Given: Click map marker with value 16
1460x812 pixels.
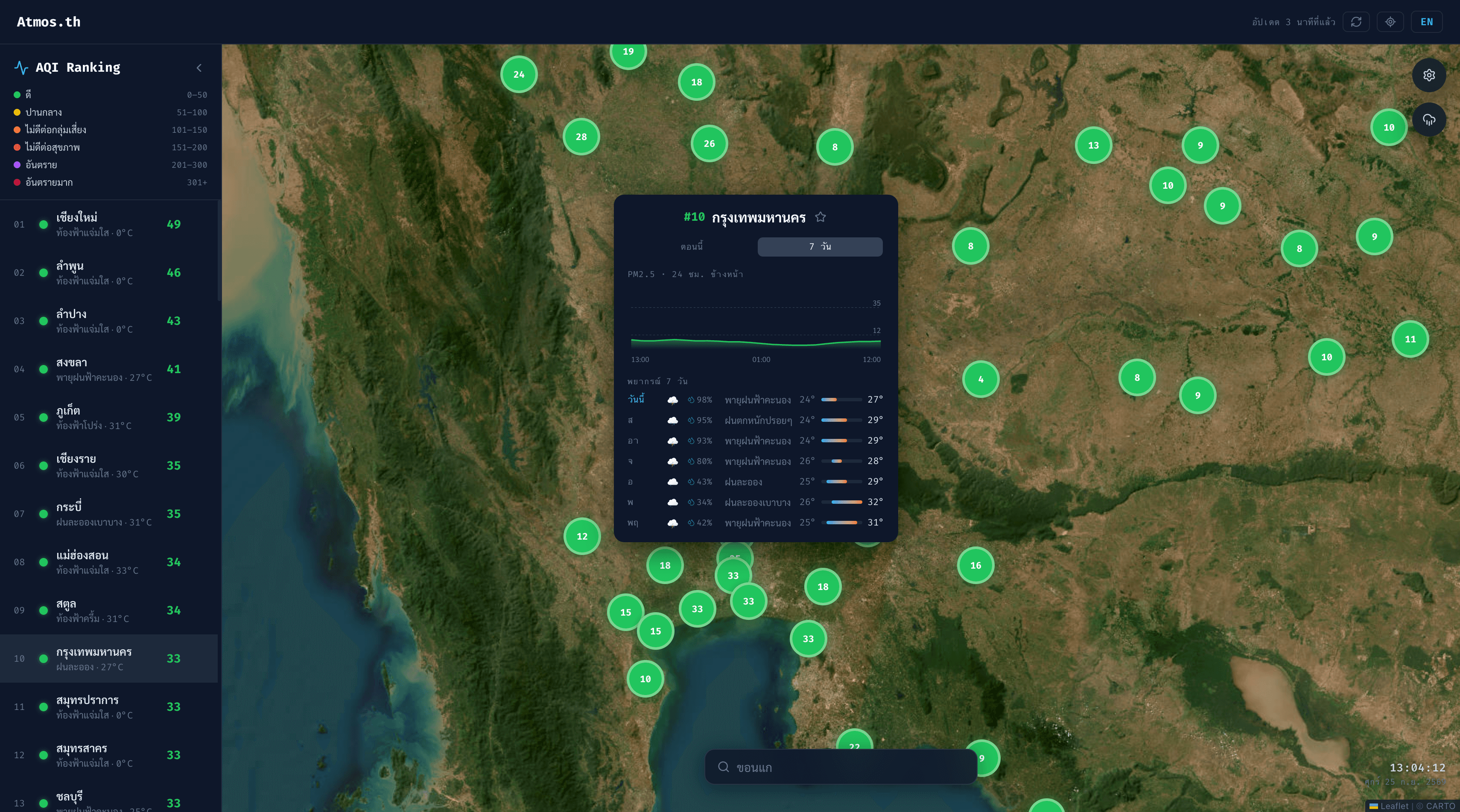Looking at the screenshot, I should (975, 565).
